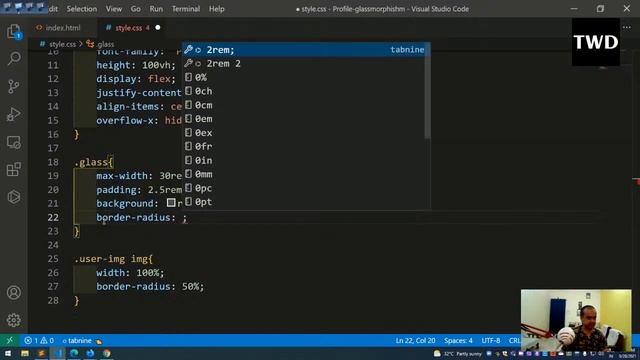Open the background color swatch on line 21

171,203
